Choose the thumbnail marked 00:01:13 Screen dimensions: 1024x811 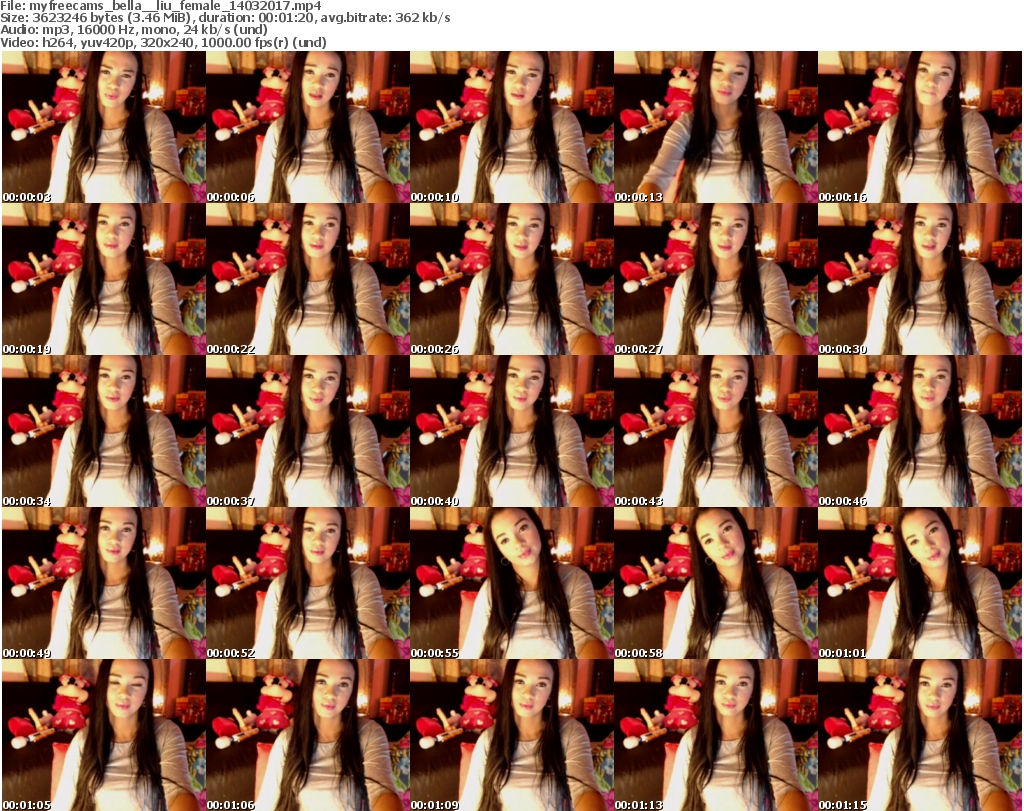point(716,735)
